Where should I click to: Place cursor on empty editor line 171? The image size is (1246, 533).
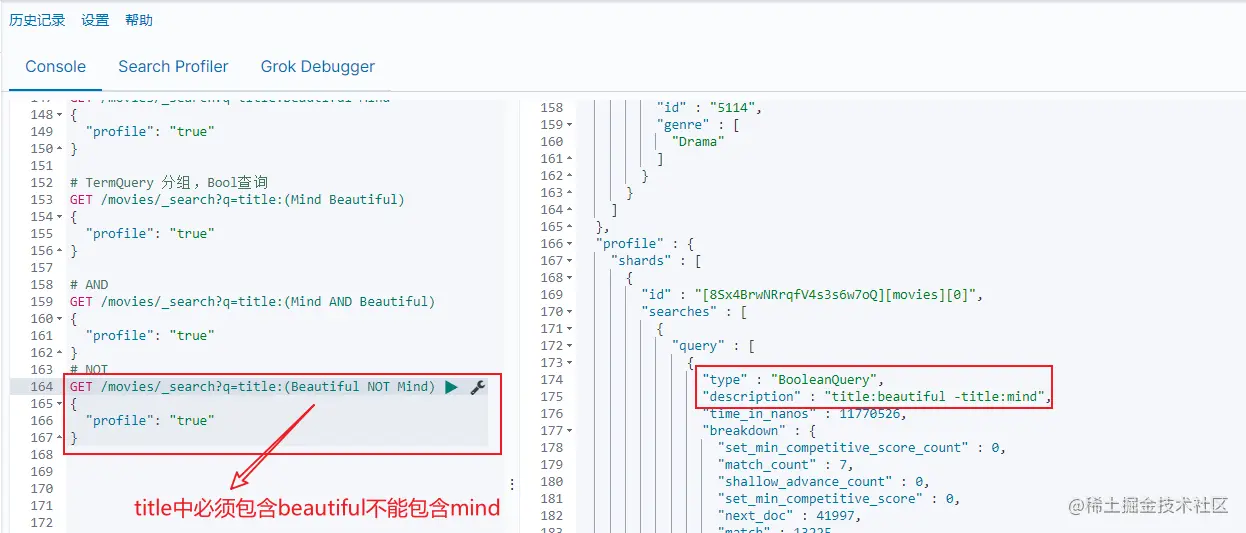pyautogui.click(x=280, y=506)
